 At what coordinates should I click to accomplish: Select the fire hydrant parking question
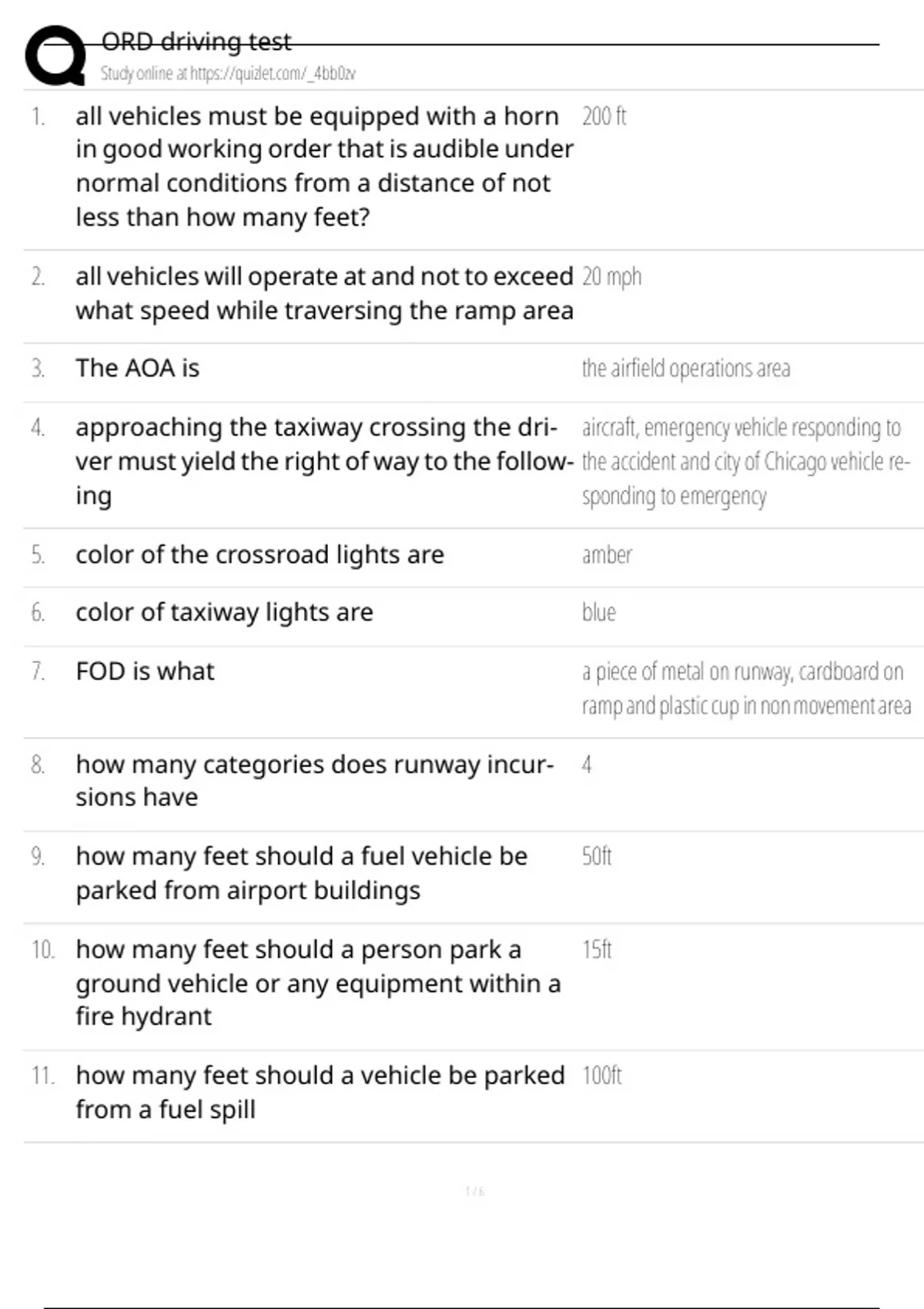pos(318,983)
